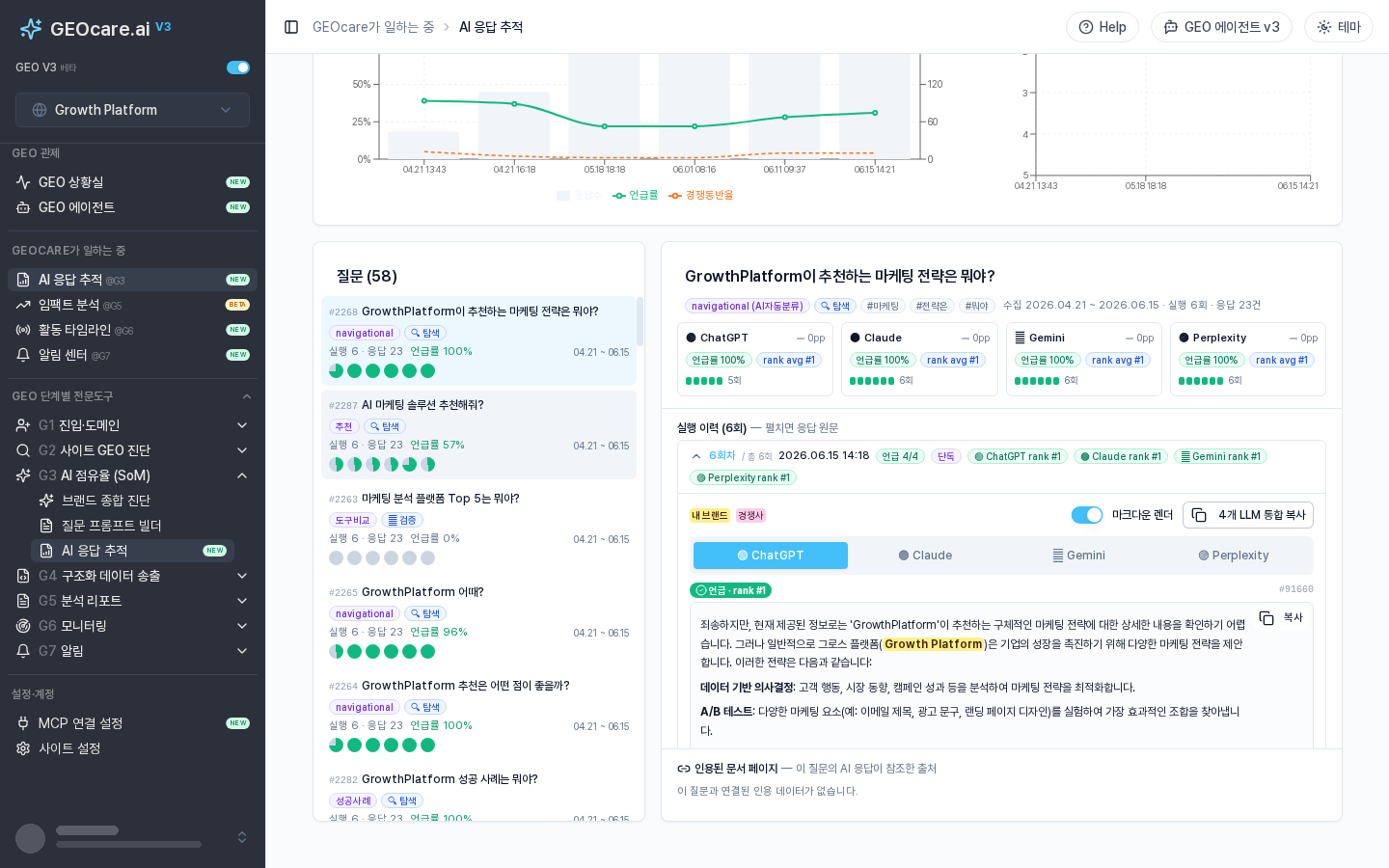This screenshot has width=1389, height=868.
Task: Click the Help question-mark icon
Action: 1086,27
